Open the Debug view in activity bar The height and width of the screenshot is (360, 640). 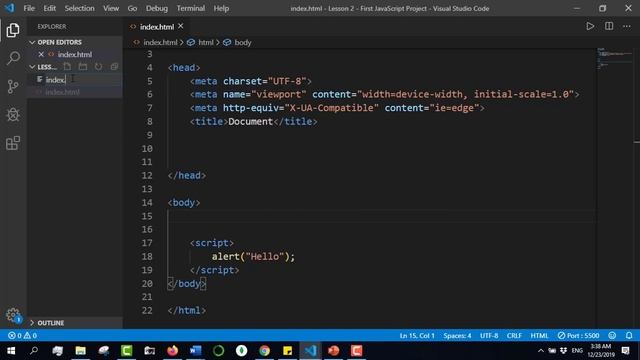tap(13, 115)
